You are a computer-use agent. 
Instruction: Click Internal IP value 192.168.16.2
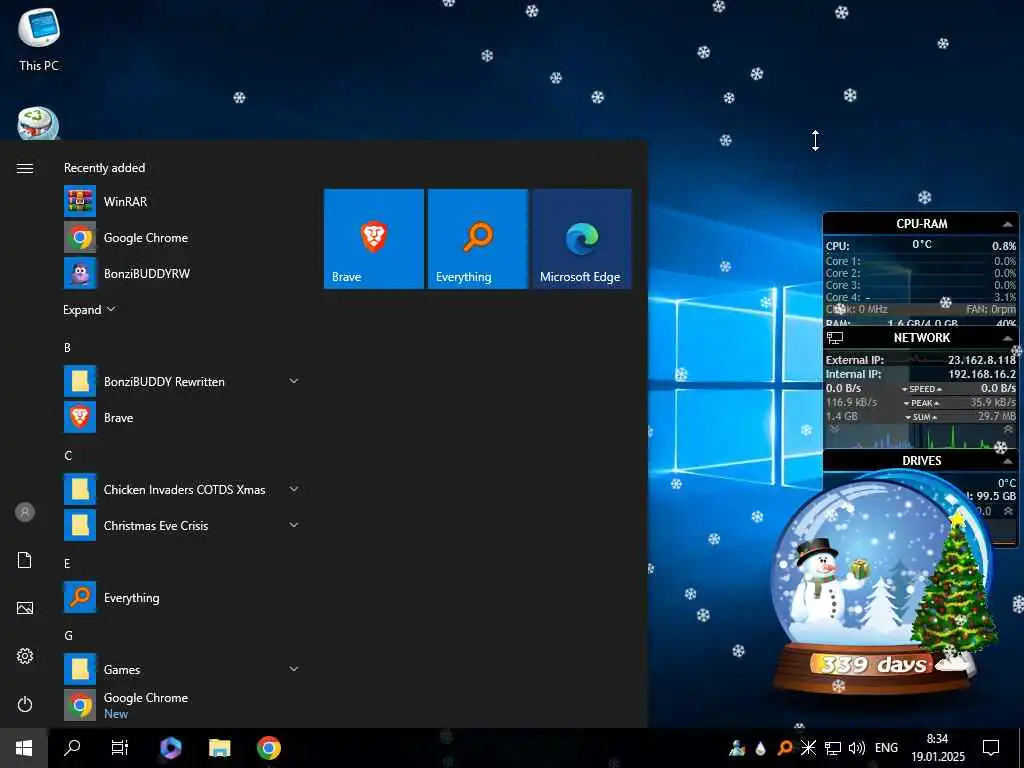982,374
